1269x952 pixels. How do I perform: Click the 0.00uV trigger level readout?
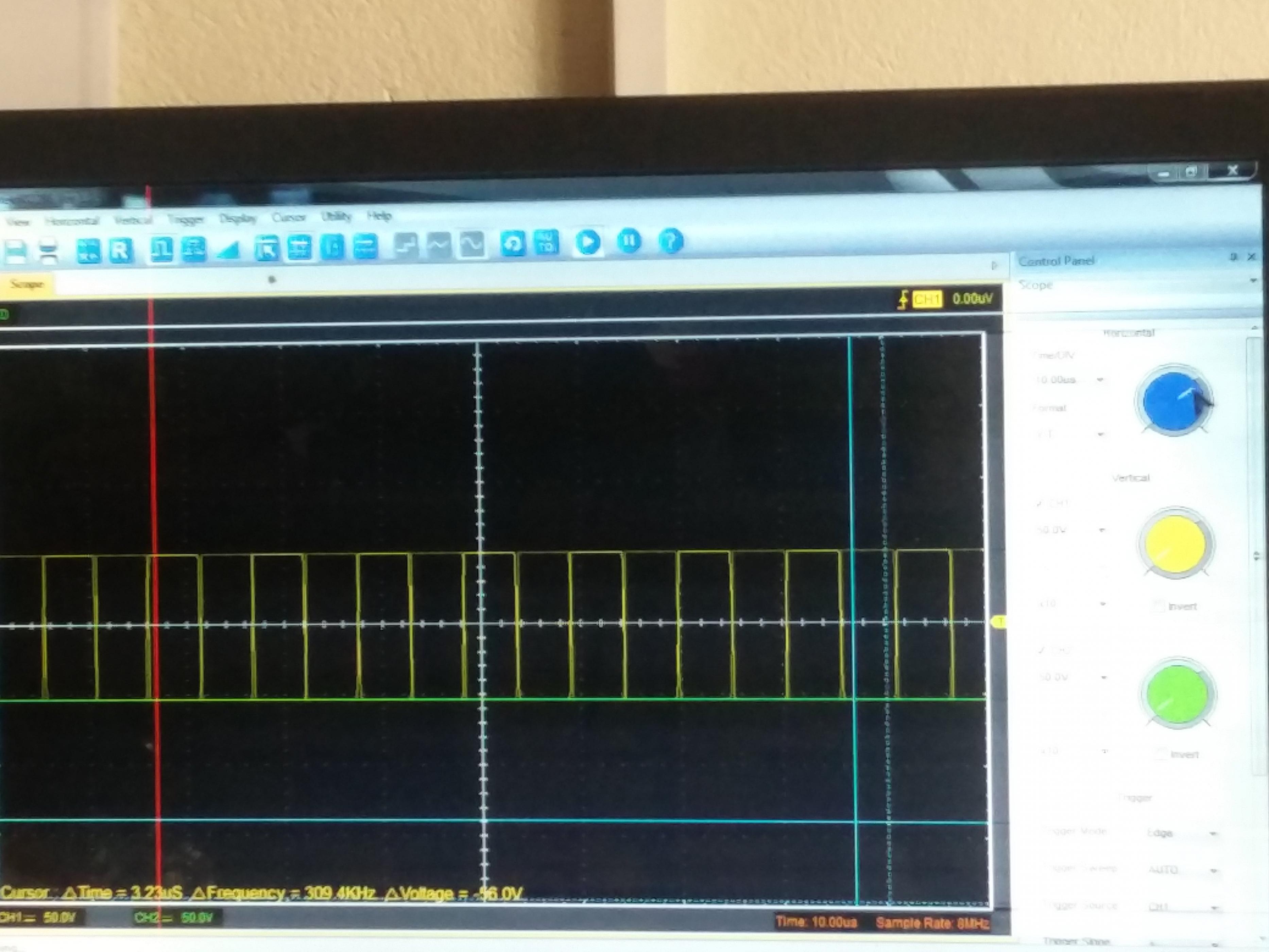(x=973, y=299)
